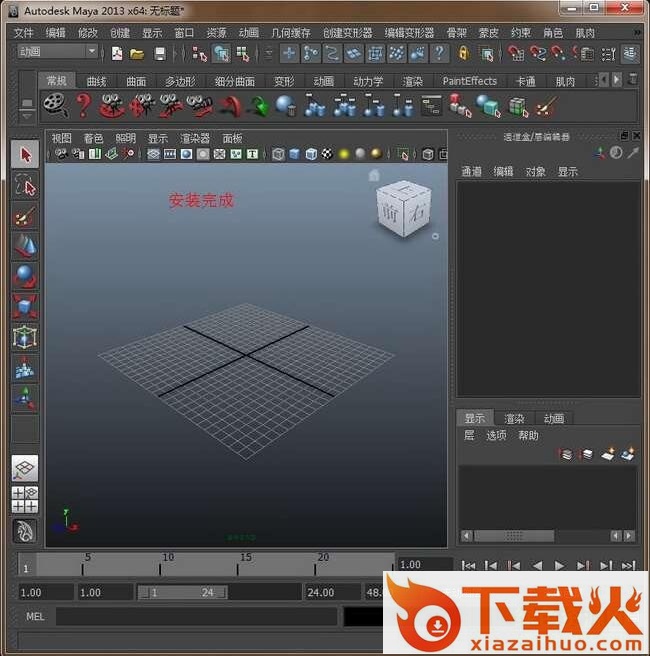The image size is (650, 656).
Task: Click the yellow light sphere icon in viewport
Action: [344, 154]
